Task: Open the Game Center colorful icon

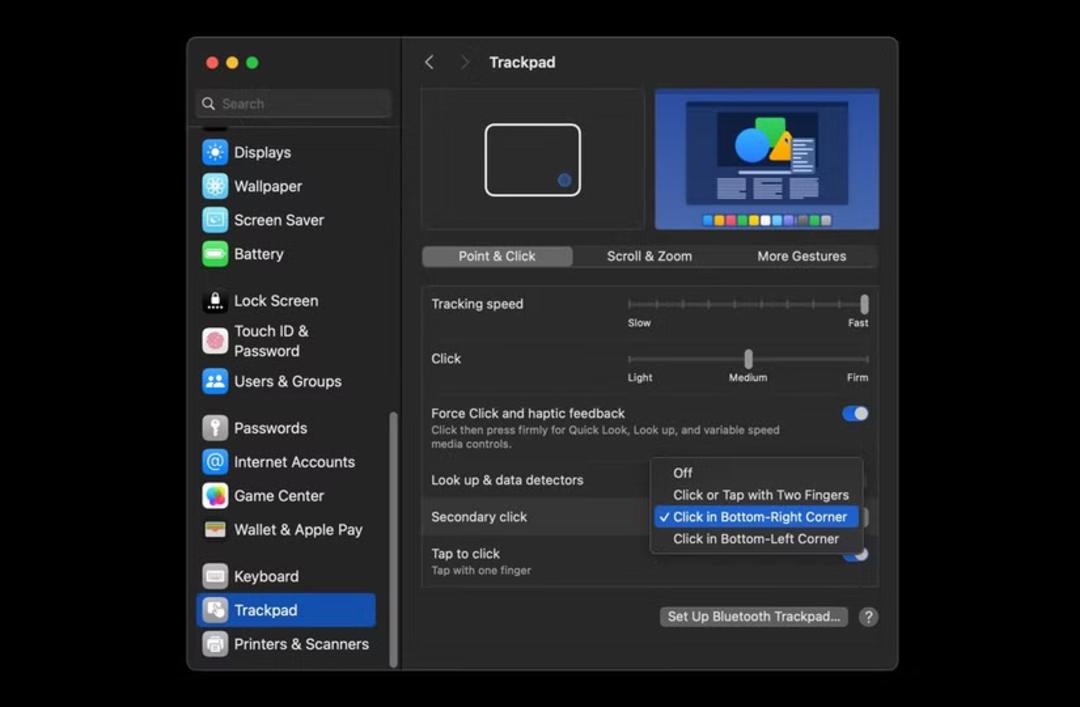Action: (215, 495)
